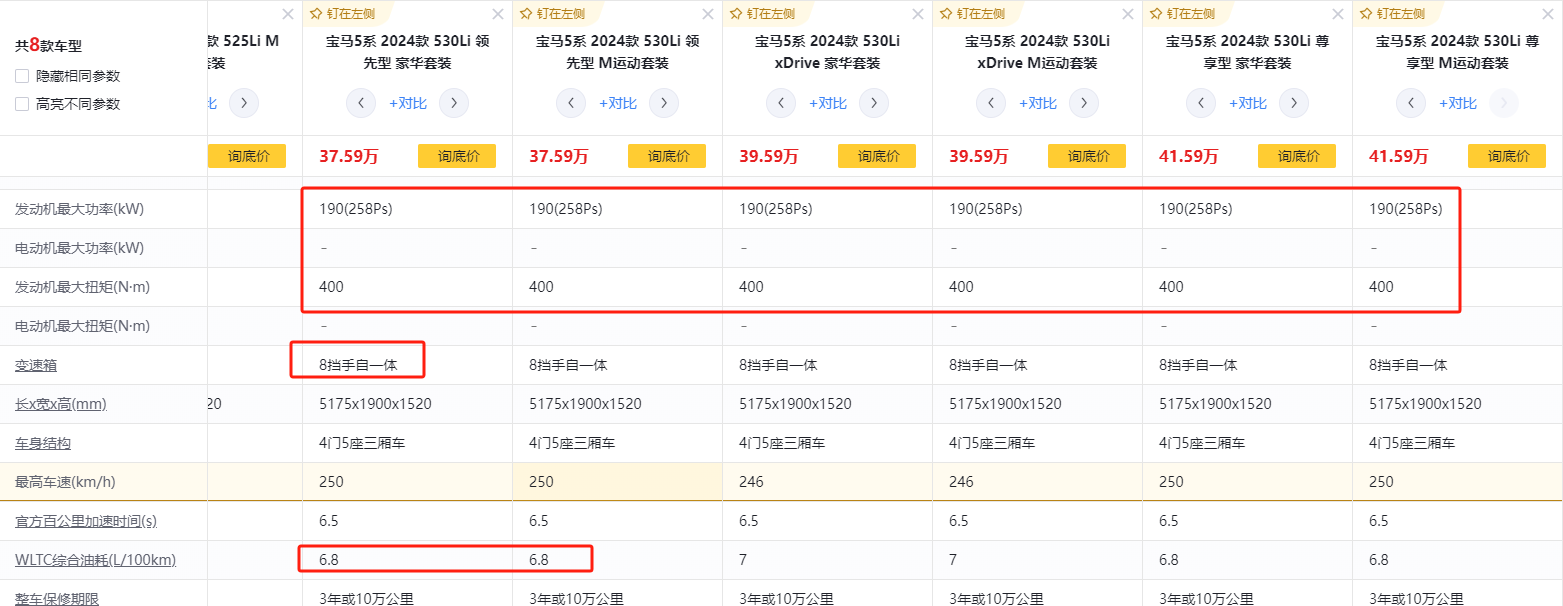Pin 530Li xDrive M运动套装 to the left
1563x606 pixels.
click(972, 13)
